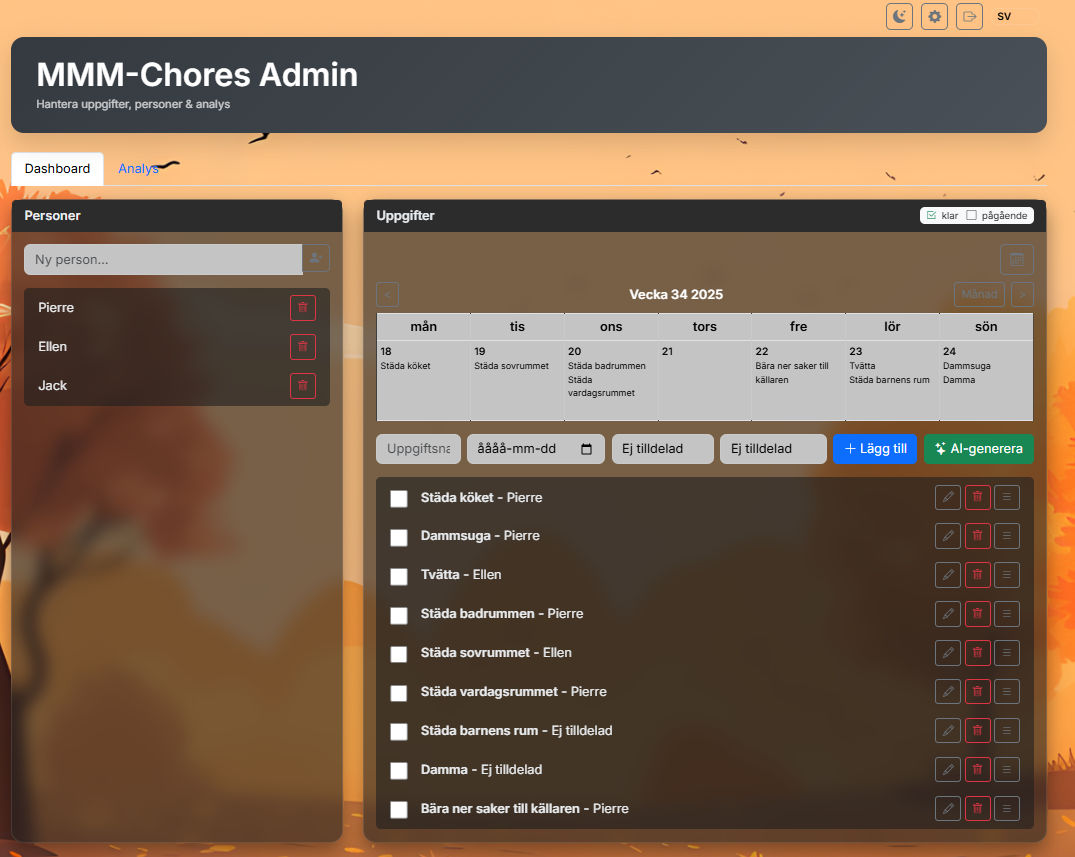Click the logout icon at the top right
Viewport: 1075px width, 857px height.
click(969, 16)
